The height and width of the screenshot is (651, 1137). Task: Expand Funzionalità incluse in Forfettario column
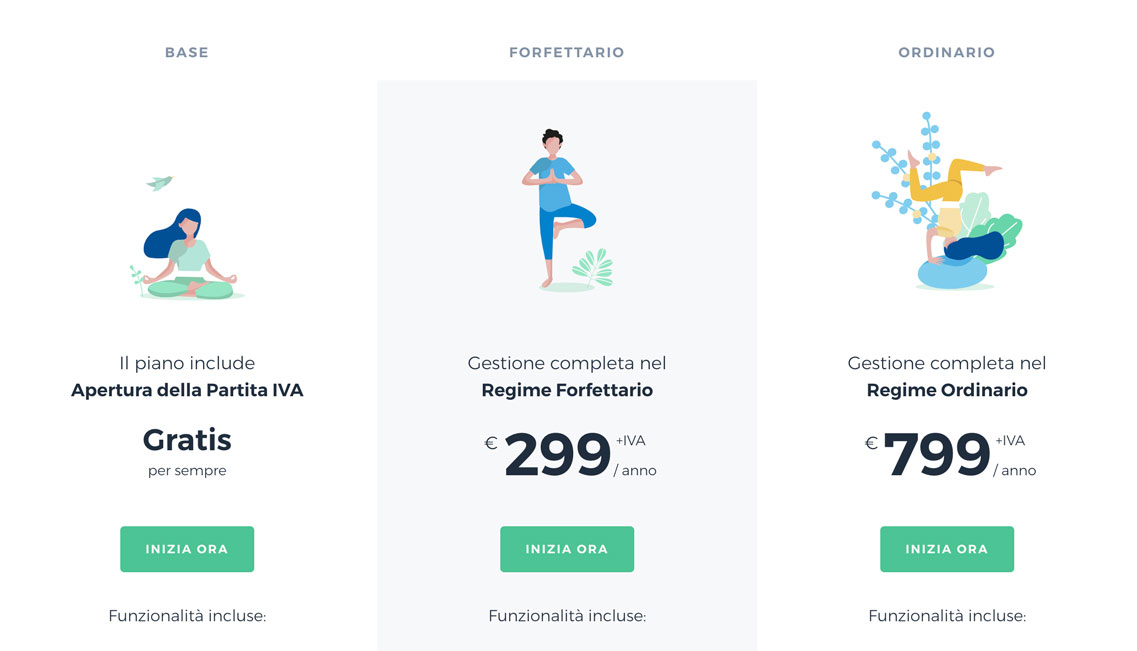click(567, 616)
